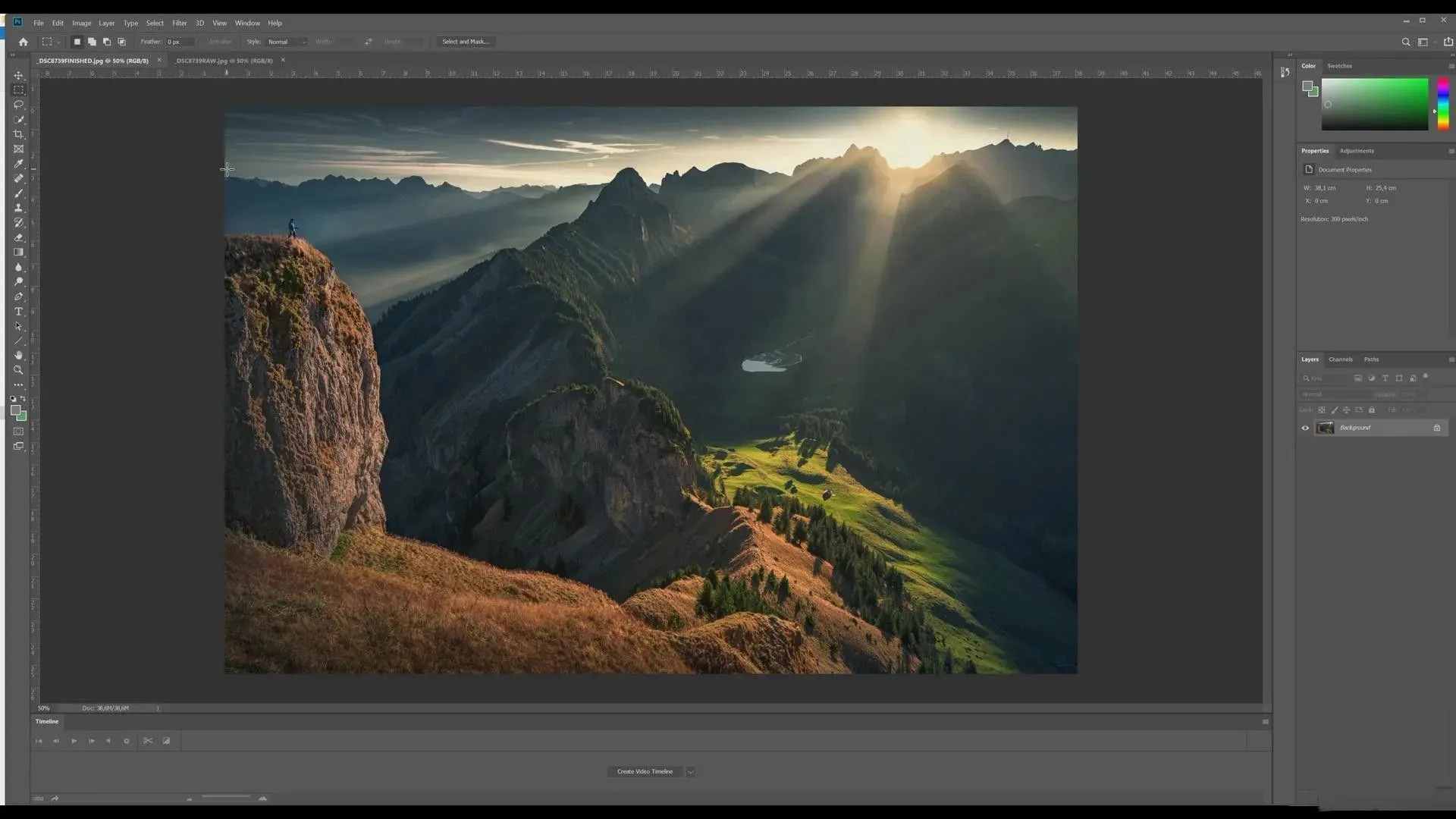The height and width of the screenshot is (819, 1456).
Task: Open the Filter menu
Action: coord(179,23)
